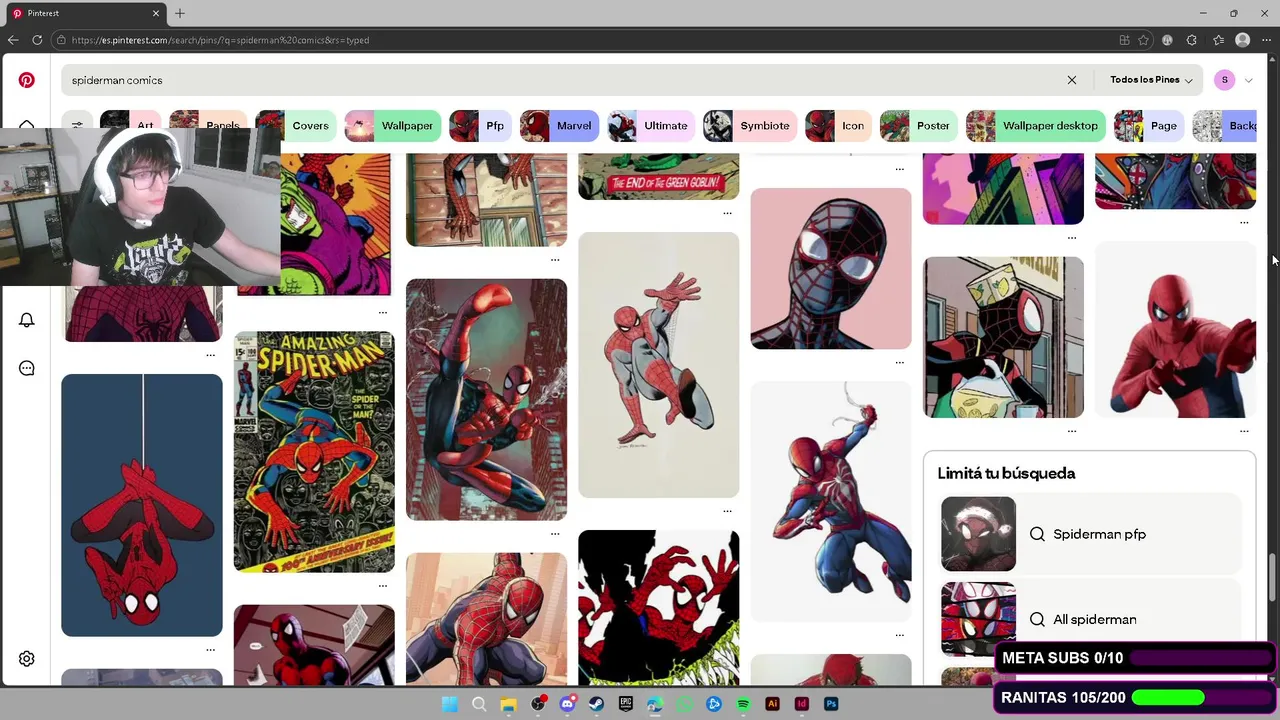The image size is (1280, 720).
Task: Click the scrollbar up arrow
Action: pos(1272,60)
